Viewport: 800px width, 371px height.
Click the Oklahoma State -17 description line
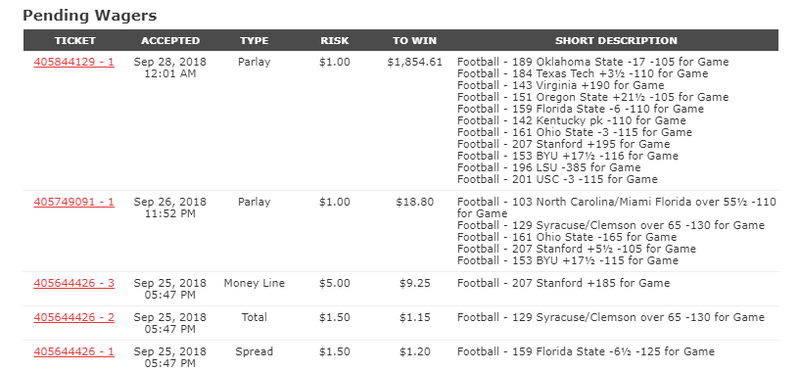(593, 62)
